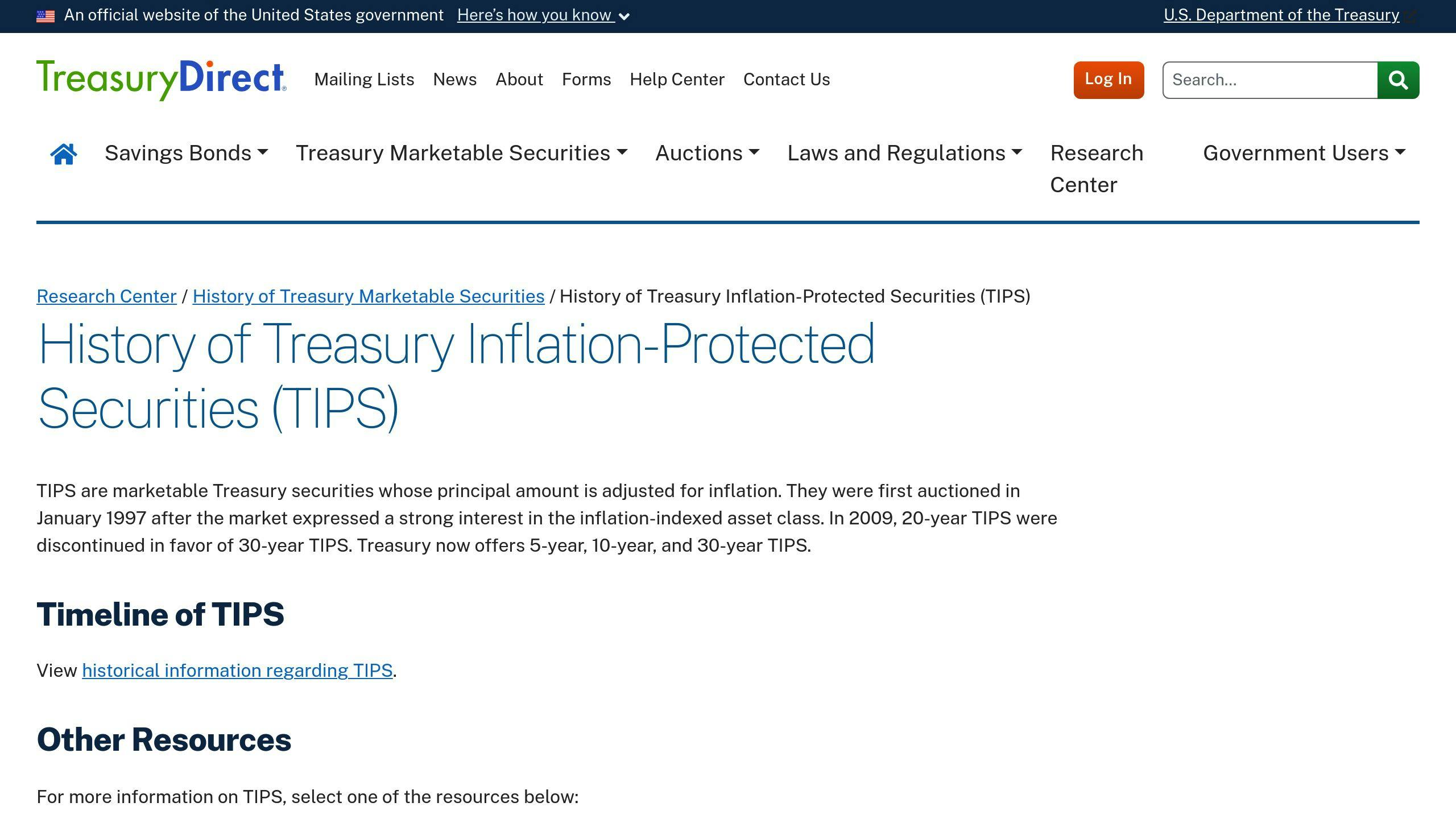Click the external link icon beside Treasury Department

point(1411,15)
